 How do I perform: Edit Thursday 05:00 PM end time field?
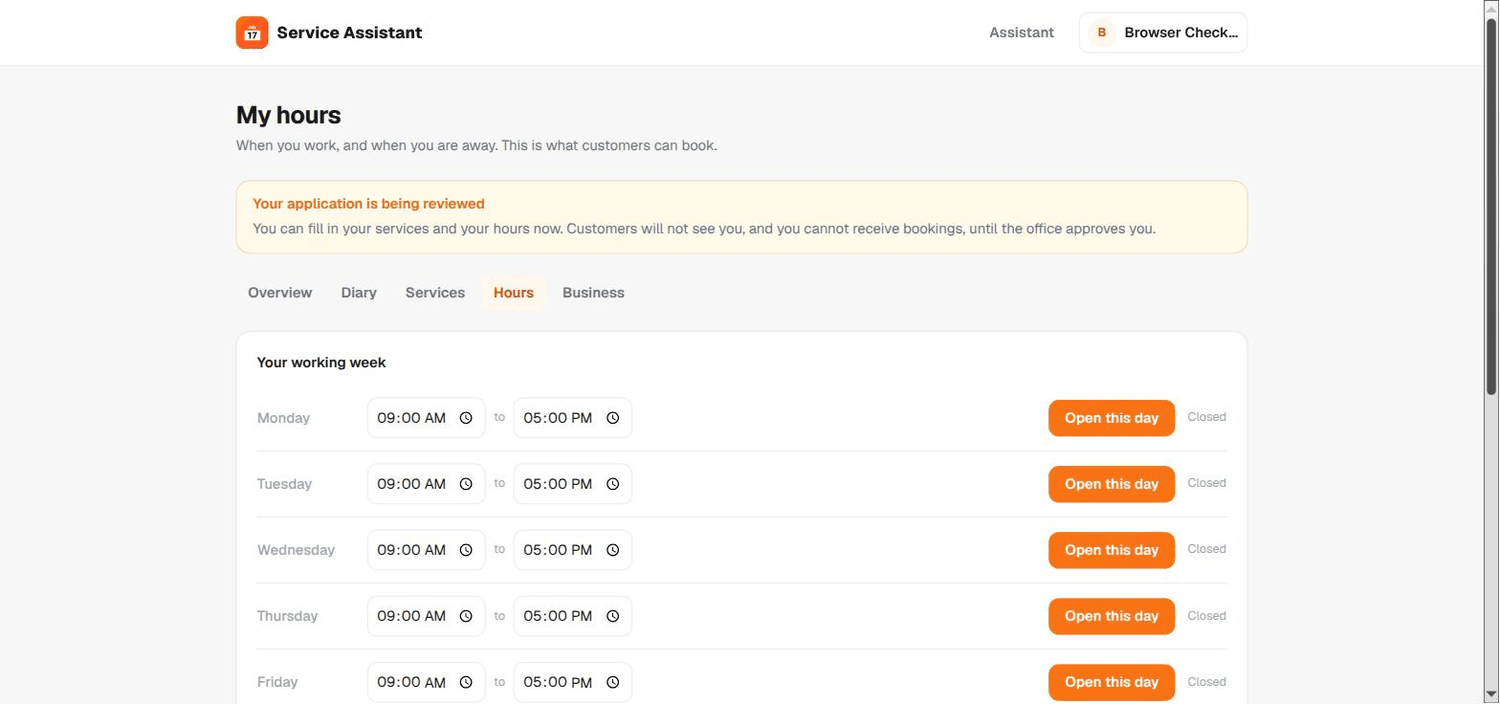(x=573, y=616)
